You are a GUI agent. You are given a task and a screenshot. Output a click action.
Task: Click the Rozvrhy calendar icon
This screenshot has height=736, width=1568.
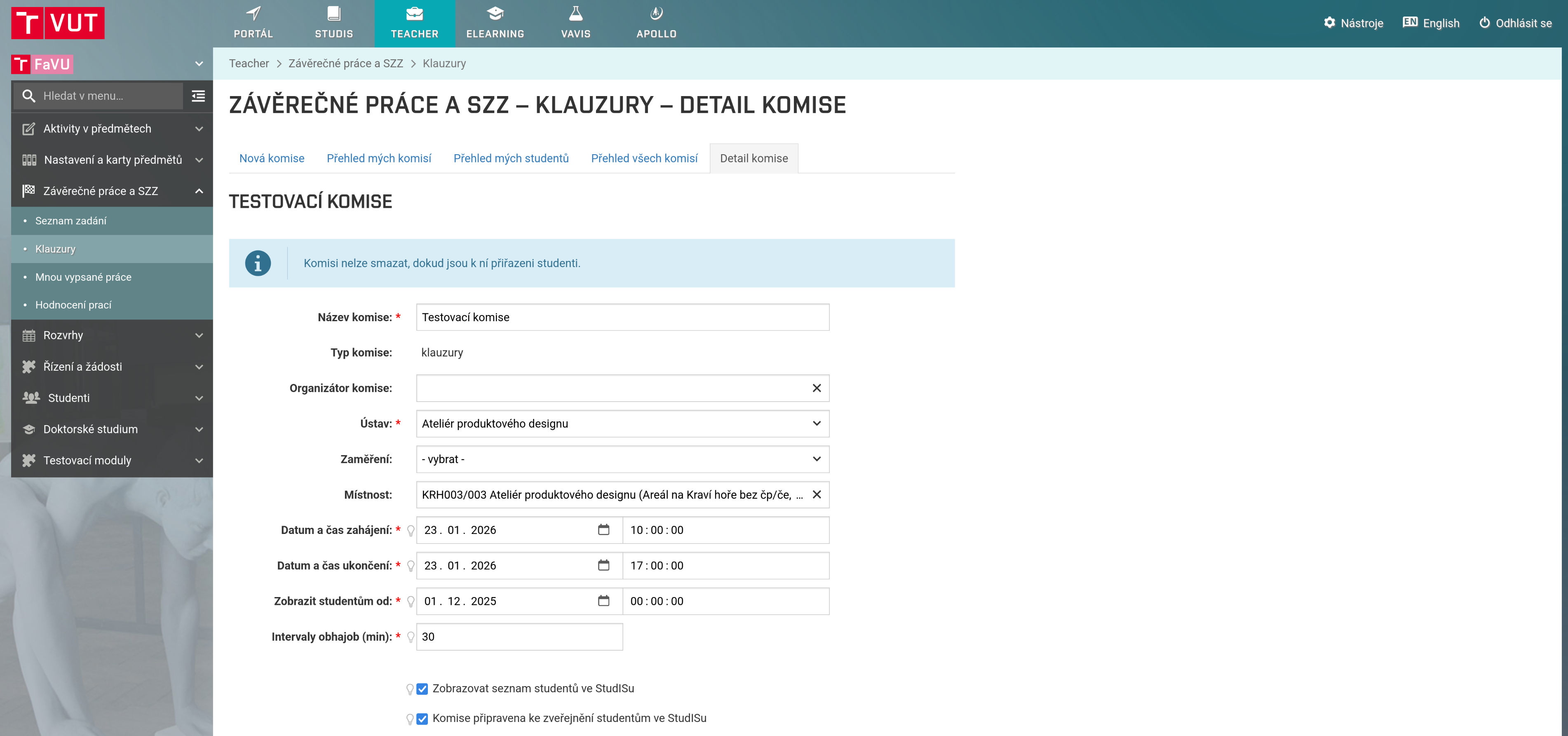28,335
